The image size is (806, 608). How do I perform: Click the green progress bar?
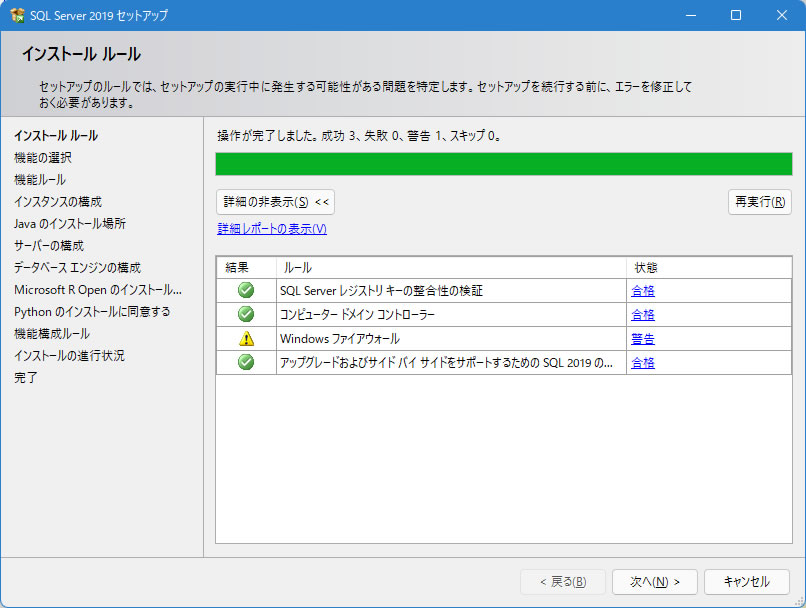tap(504, 164)
